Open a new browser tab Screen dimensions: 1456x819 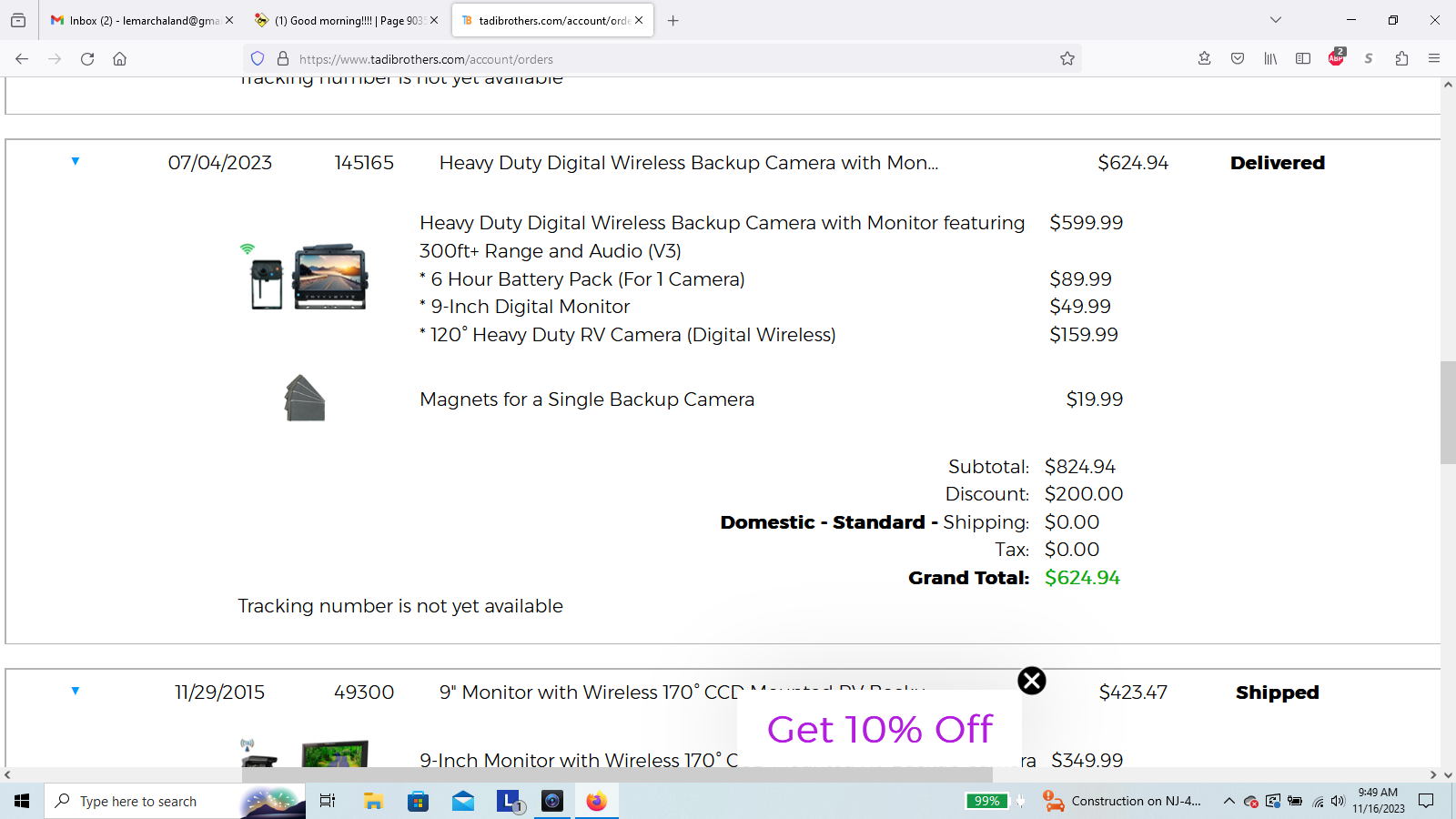point(673,20)
